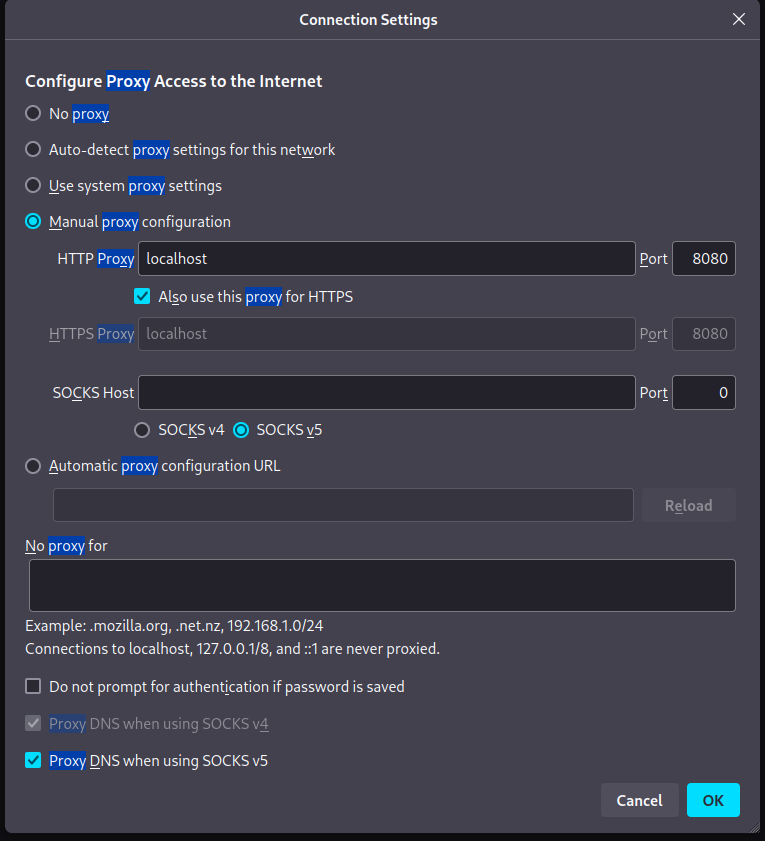Uncheck Also use this proxy for HTTPS

coord(142,297)
